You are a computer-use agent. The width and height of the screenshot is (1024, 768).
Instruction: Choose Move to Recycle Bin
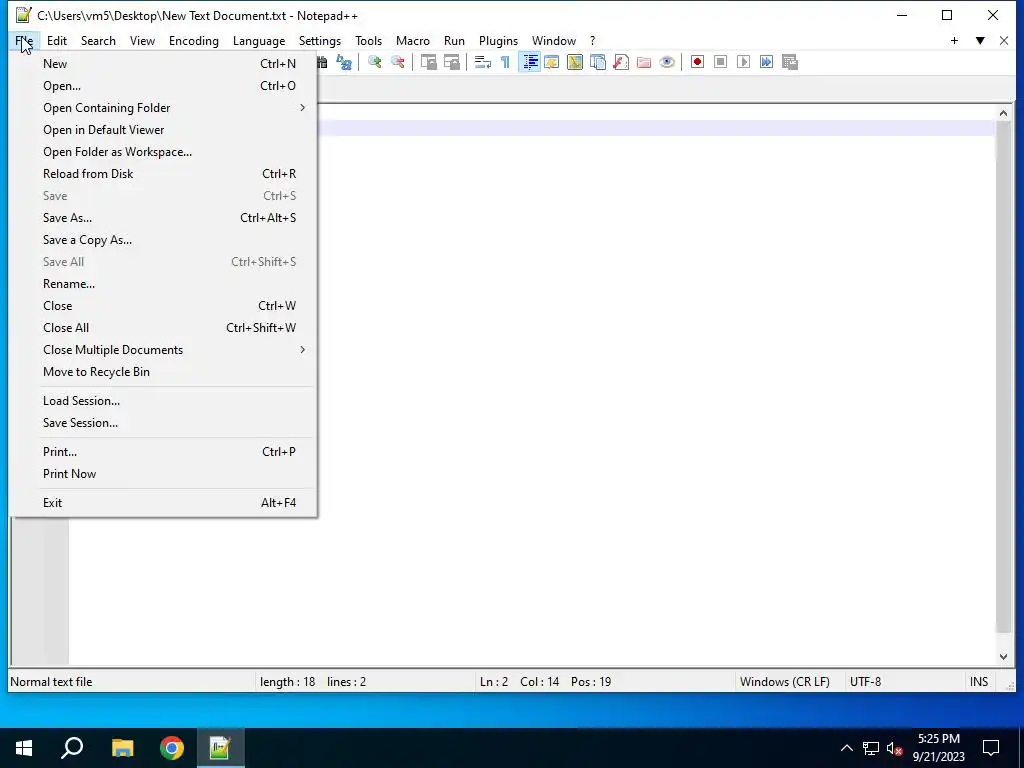pos(163,372)
